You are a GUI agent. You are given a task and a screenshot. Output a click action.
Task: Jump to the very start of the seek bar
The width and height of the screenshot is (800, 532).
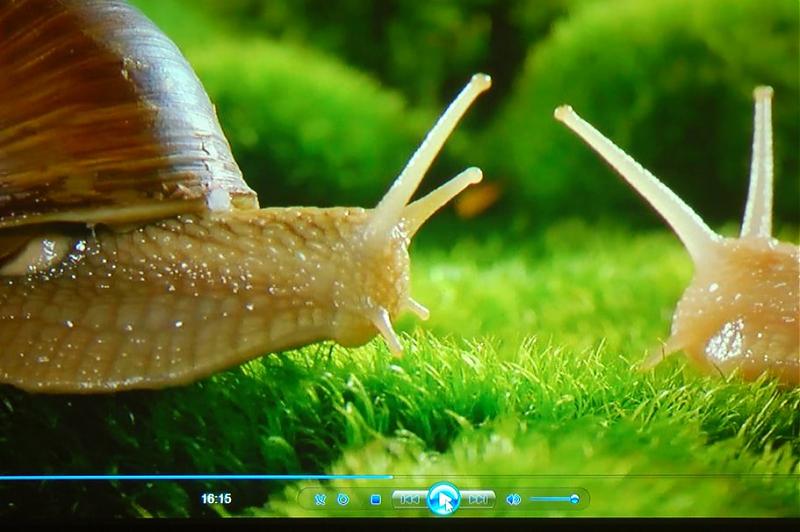point(3,477)
